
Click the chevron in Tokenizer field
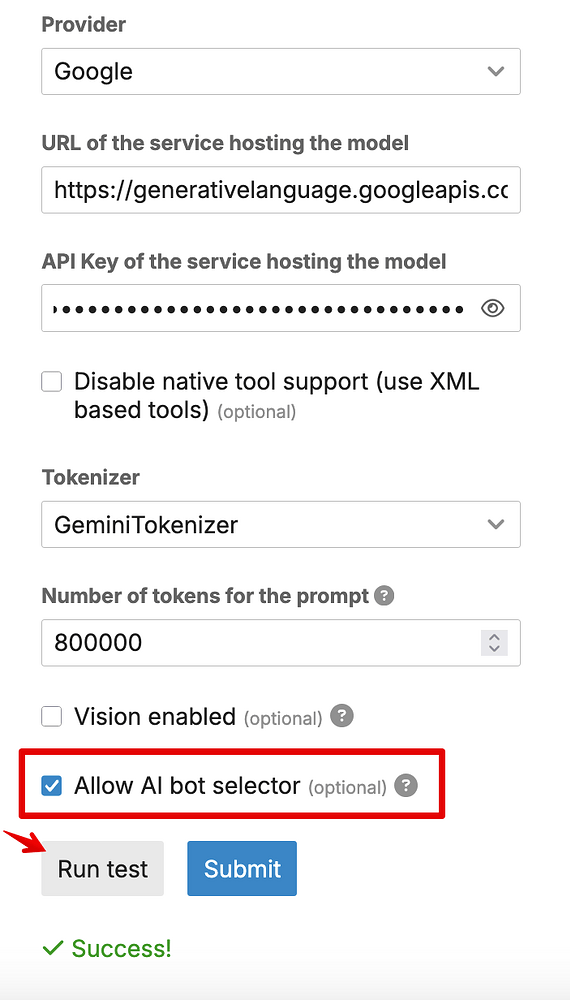pyautogui.click(x=495, y=524)
